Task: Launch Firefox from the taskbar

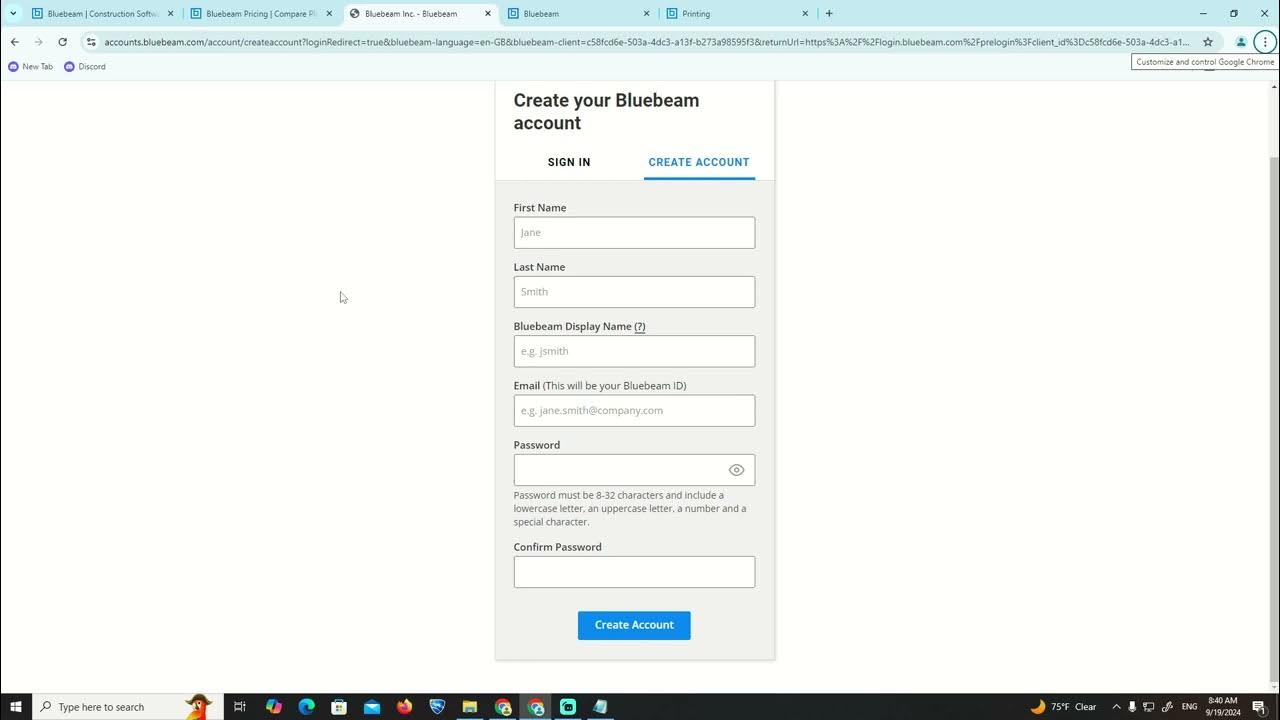Action: click(404, 707)
